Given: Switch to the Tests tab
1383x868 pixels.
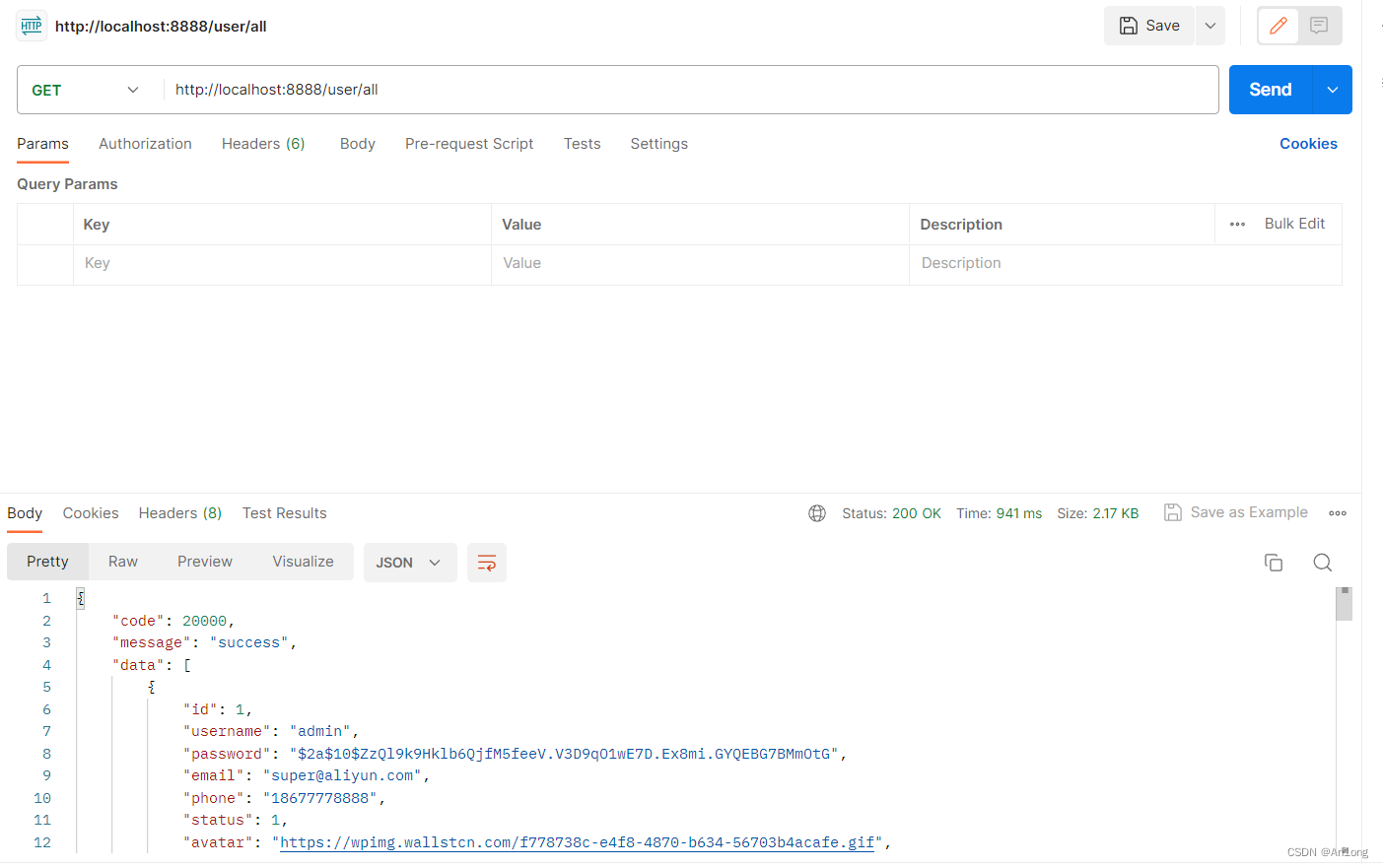Looking at the screenshot, I should click(582, 144).
